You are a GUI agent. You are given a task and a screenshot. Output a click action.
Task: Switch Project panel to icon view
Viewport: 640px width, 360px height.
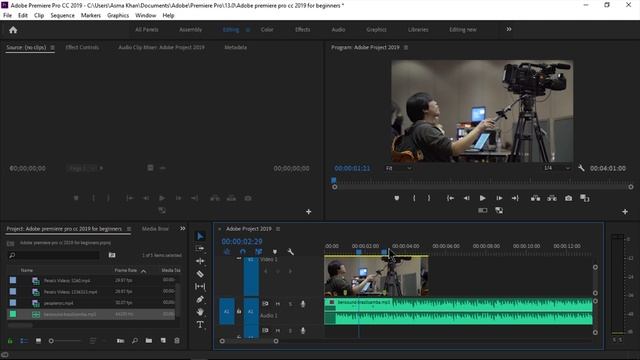point(38,340)
